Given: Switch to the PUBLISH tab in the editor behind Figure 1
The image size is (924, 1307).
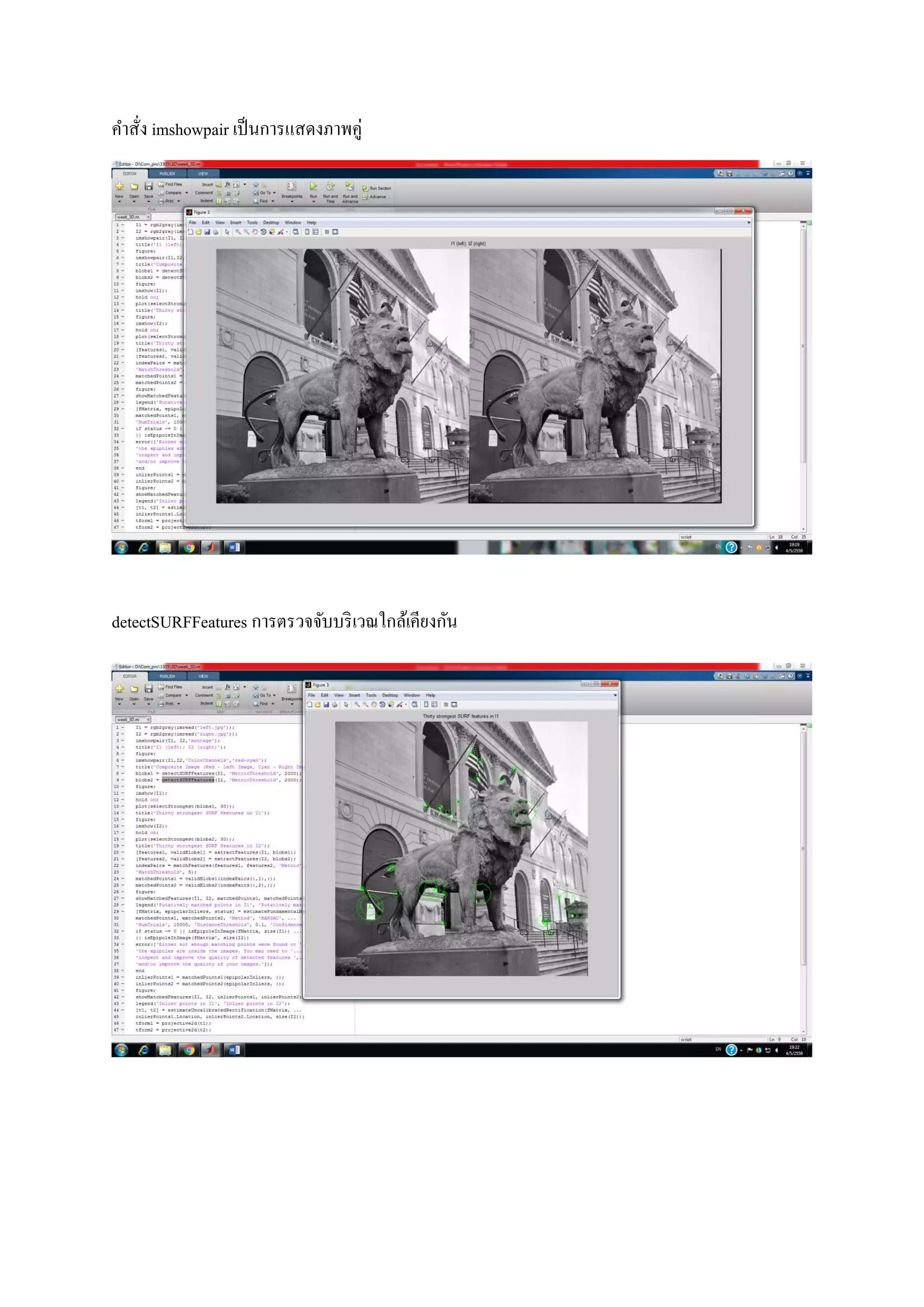Looking at the screenshot, I should click(167, 174).
